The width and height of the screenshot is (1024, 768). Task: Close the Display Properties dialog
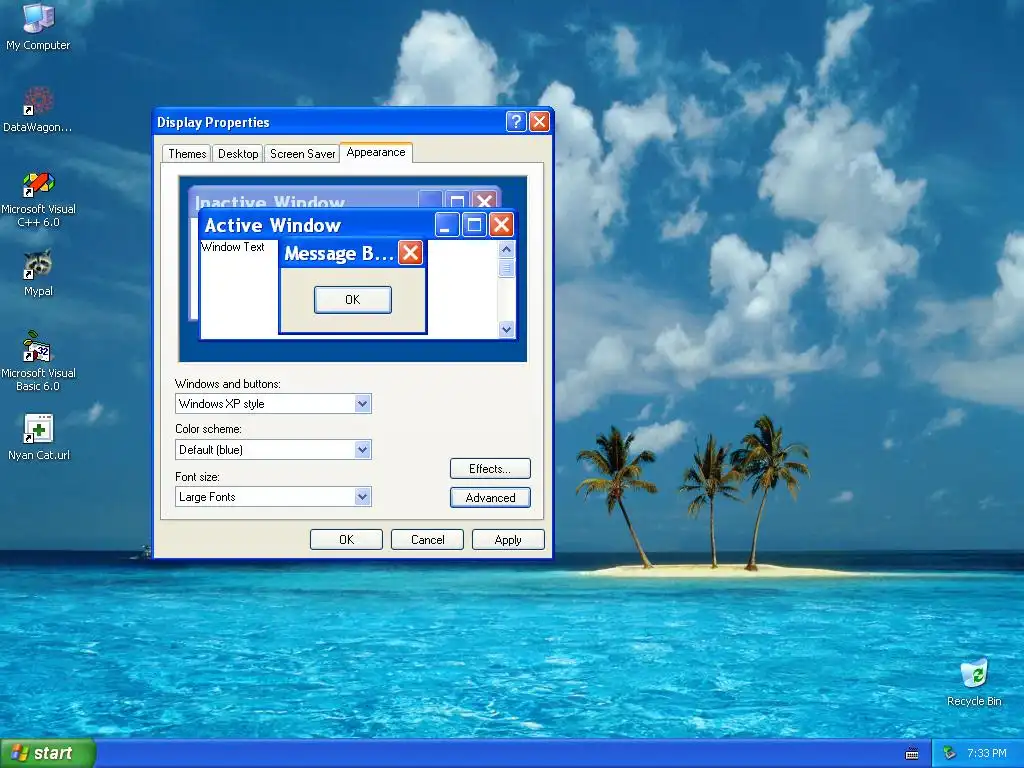(539, 121)
